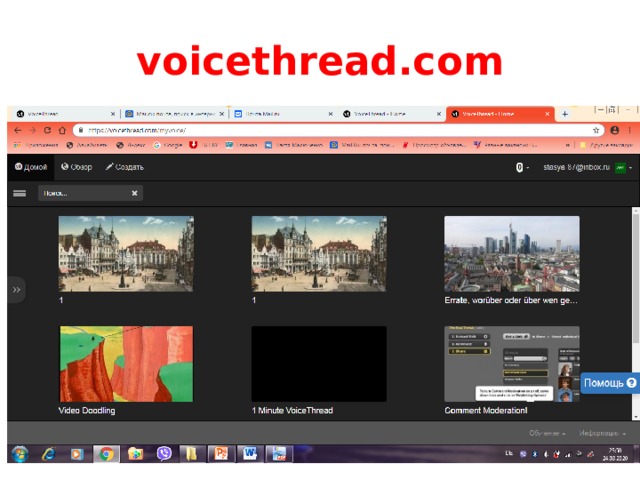Image resolution: width=640 pixels, height=480 pixels.
Task: Click the address bar URL field
Action: coord(339,130)
